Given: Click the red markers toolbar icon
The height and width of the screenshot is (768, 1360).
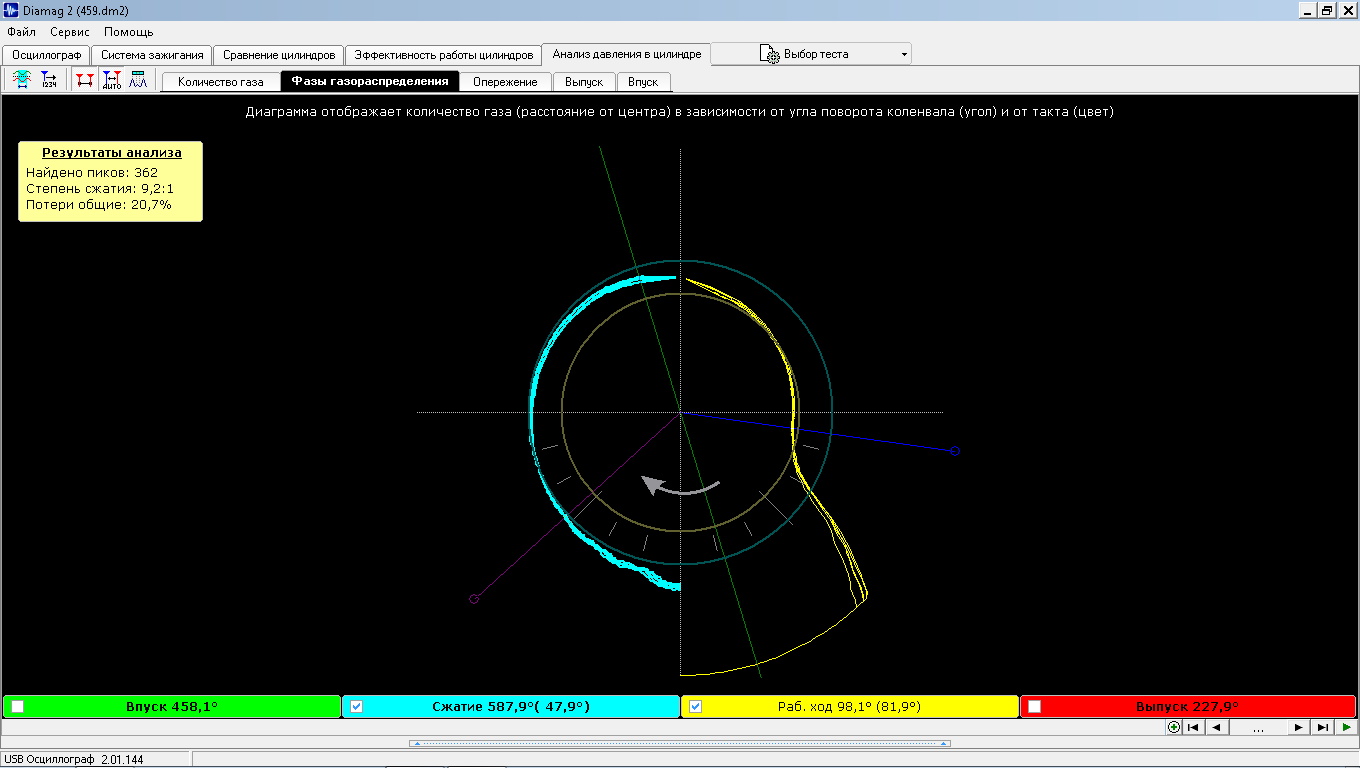Looking at the screenshot, I should (x=85, y=81).
